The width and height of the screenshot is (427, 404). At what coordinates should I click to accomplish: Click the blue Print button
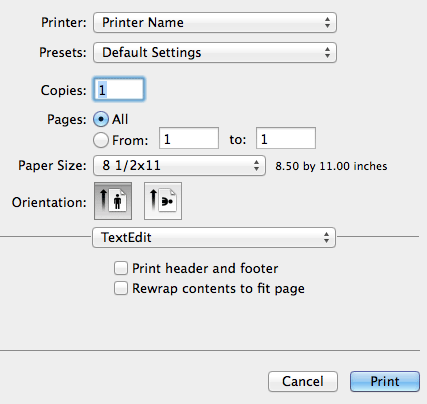(385, 381)
